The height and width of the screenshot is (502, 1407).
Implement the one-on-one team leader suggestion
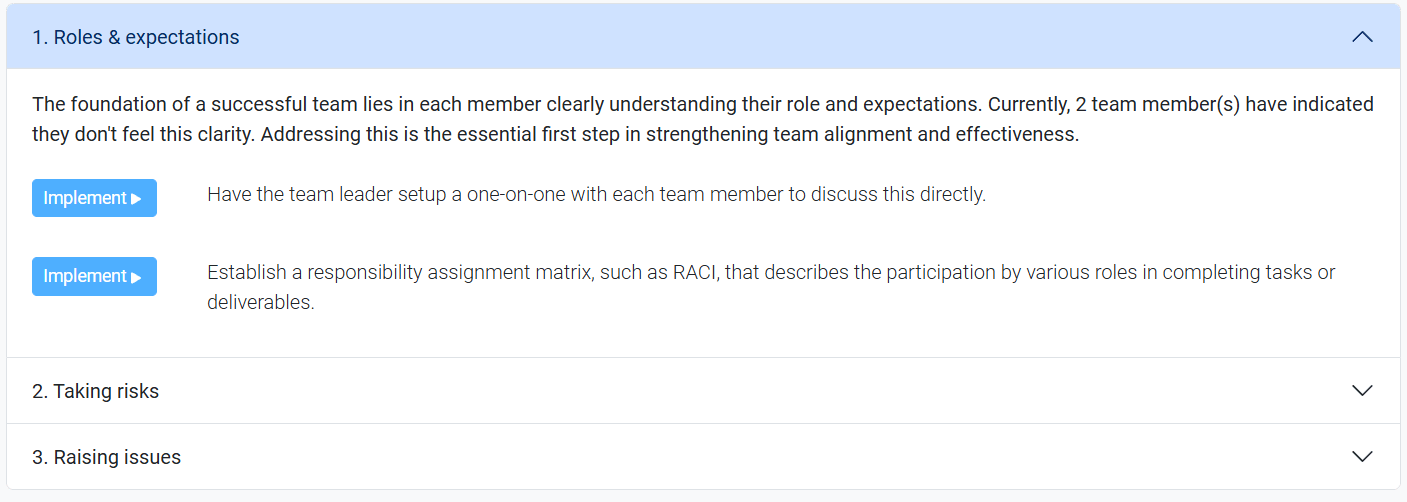(x=94, y=198)
